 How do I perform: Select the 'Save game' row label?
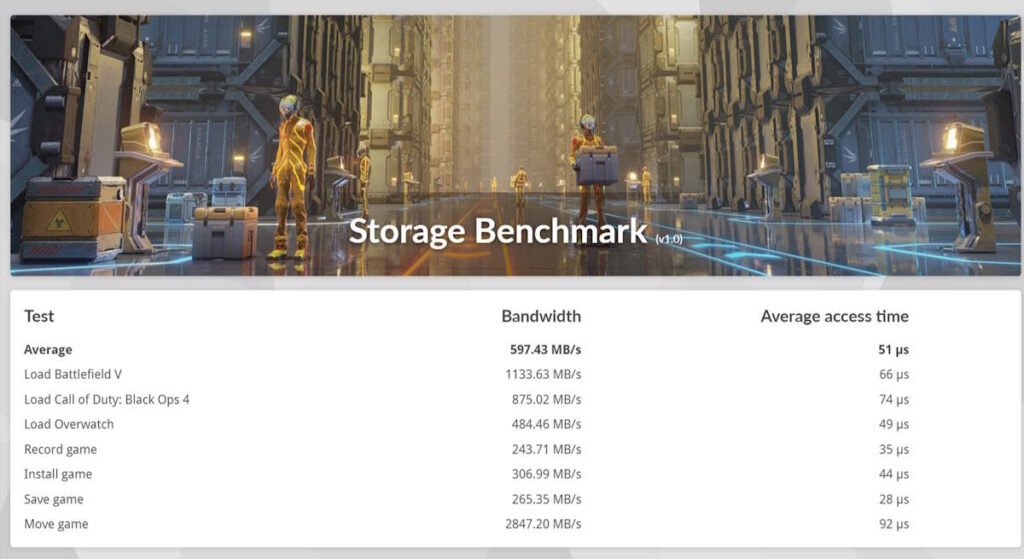(x=54, y=499)
